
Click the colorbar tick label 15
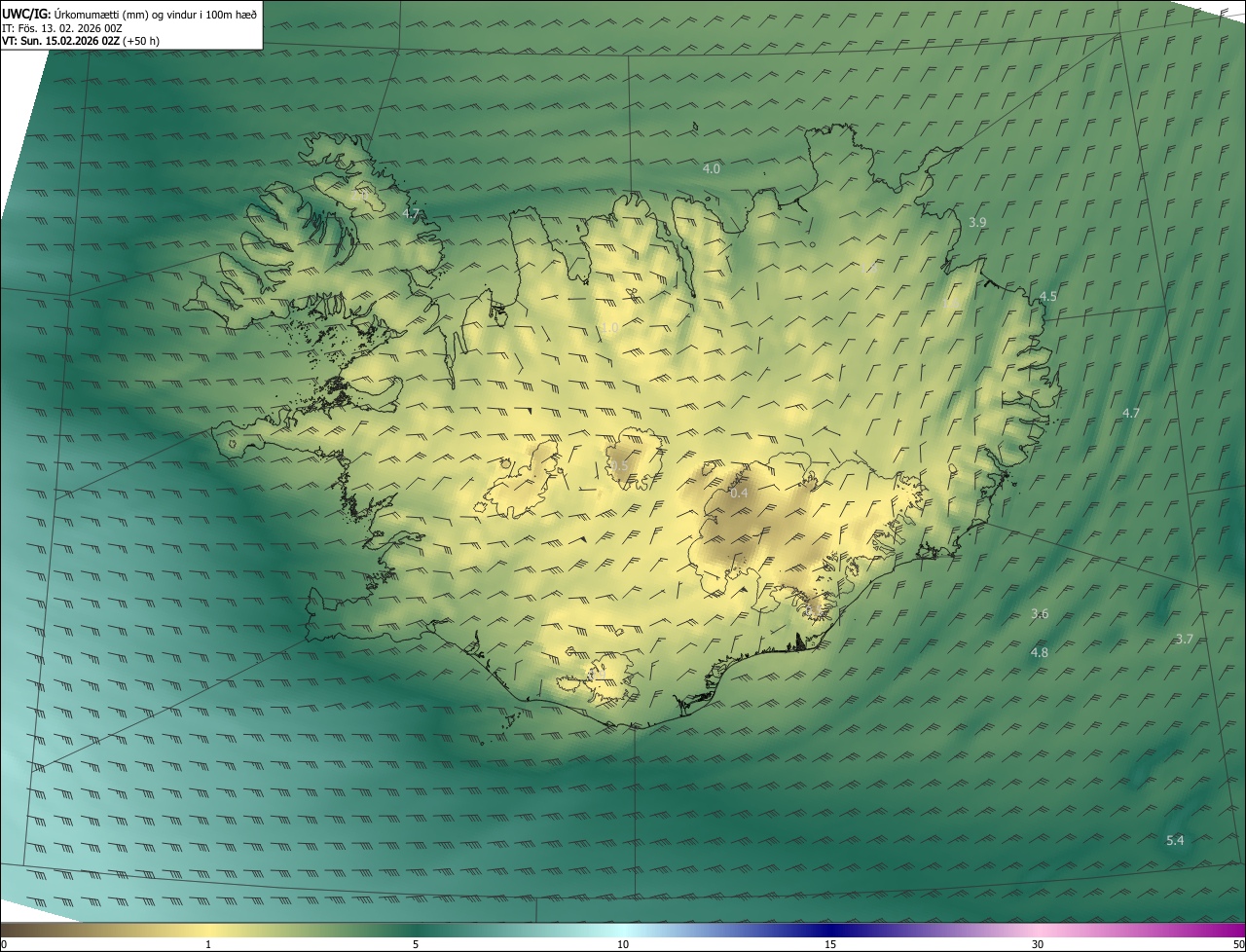(830, 944)
